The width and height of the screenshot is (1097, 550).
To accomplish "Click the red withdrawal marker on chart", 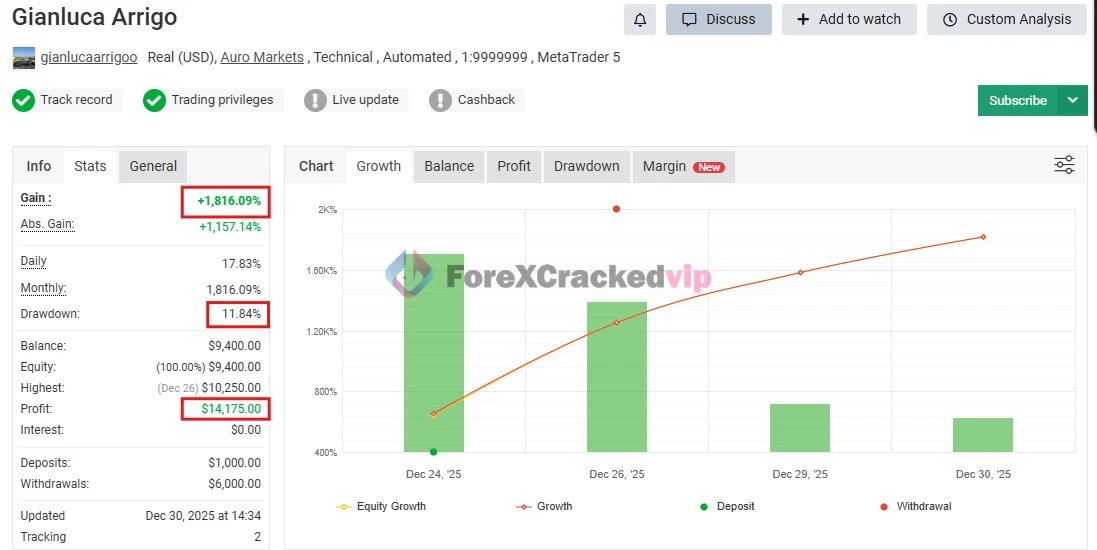I will coord(616,209).
